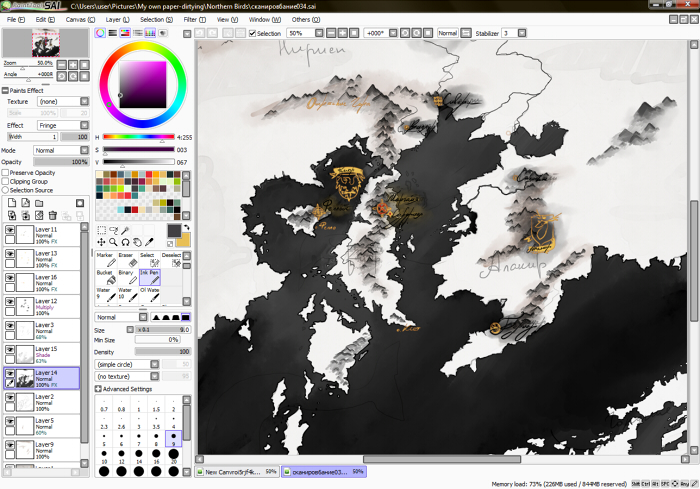Zoom out with the navigator minus button
Screen dimensions: 700x489
62,65
